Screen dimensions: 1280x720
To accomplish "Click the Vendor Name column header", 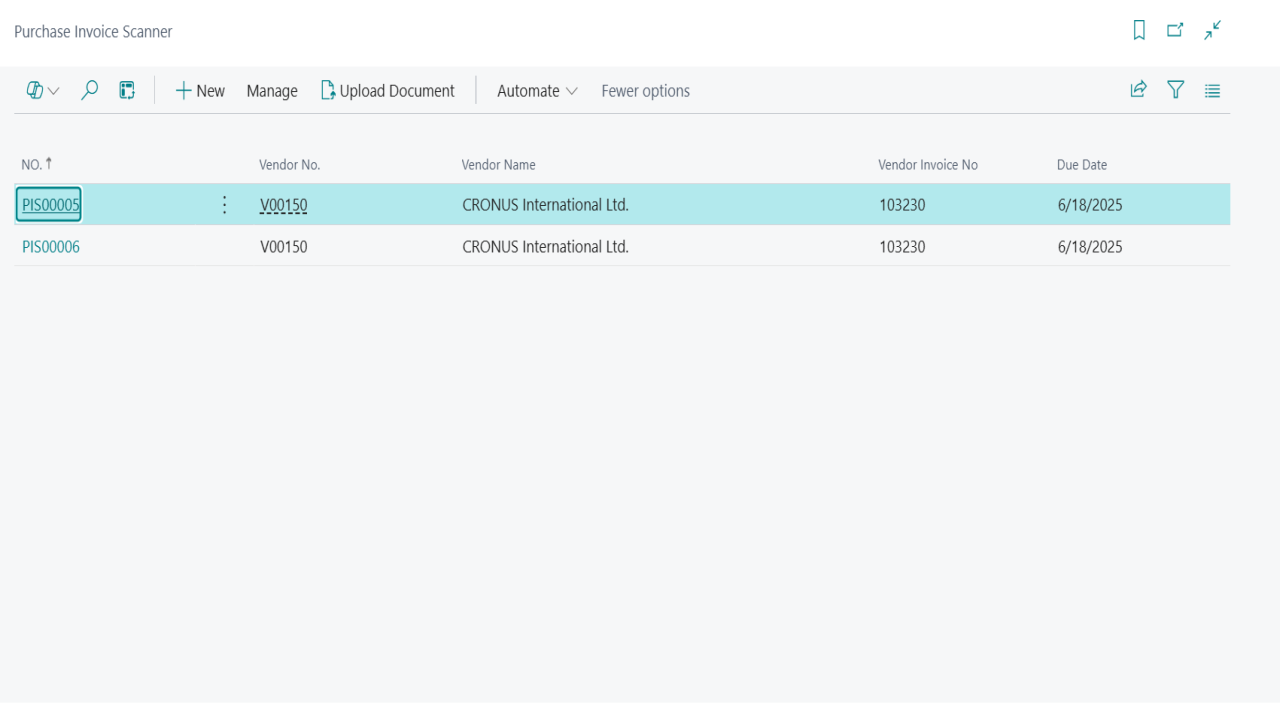I will point(498,165).
